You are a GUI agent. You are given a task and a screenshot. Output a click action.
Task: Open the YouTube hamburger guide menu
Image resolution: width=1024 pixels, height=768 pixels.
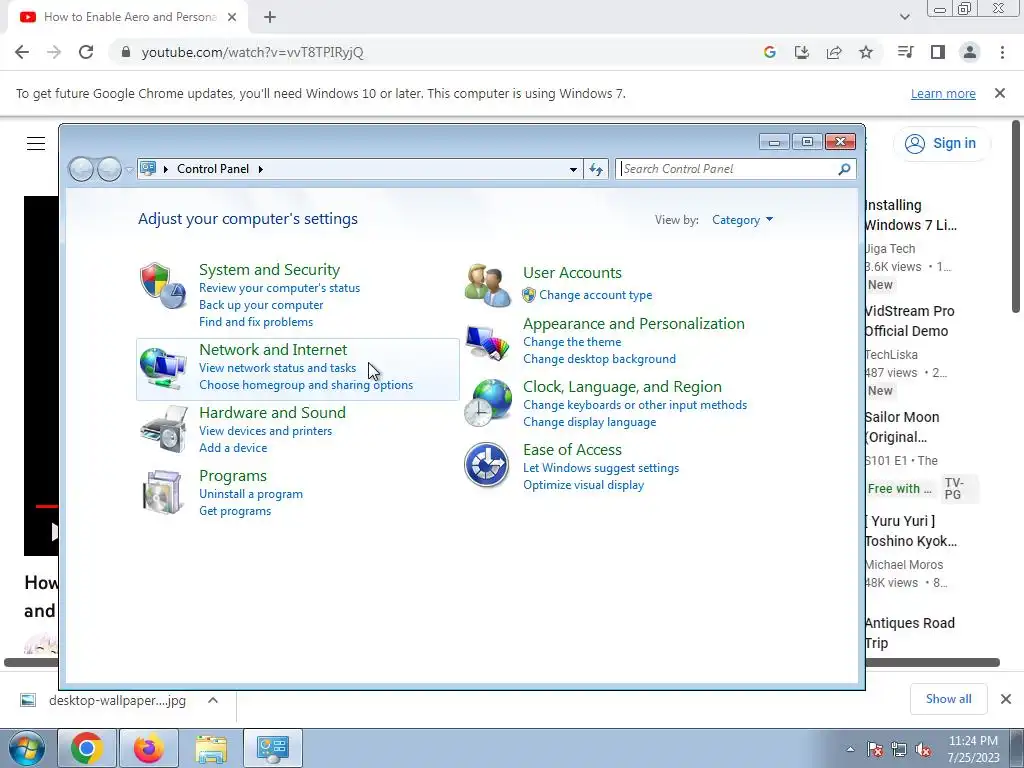pyautogui.click(x=36, y=144)
